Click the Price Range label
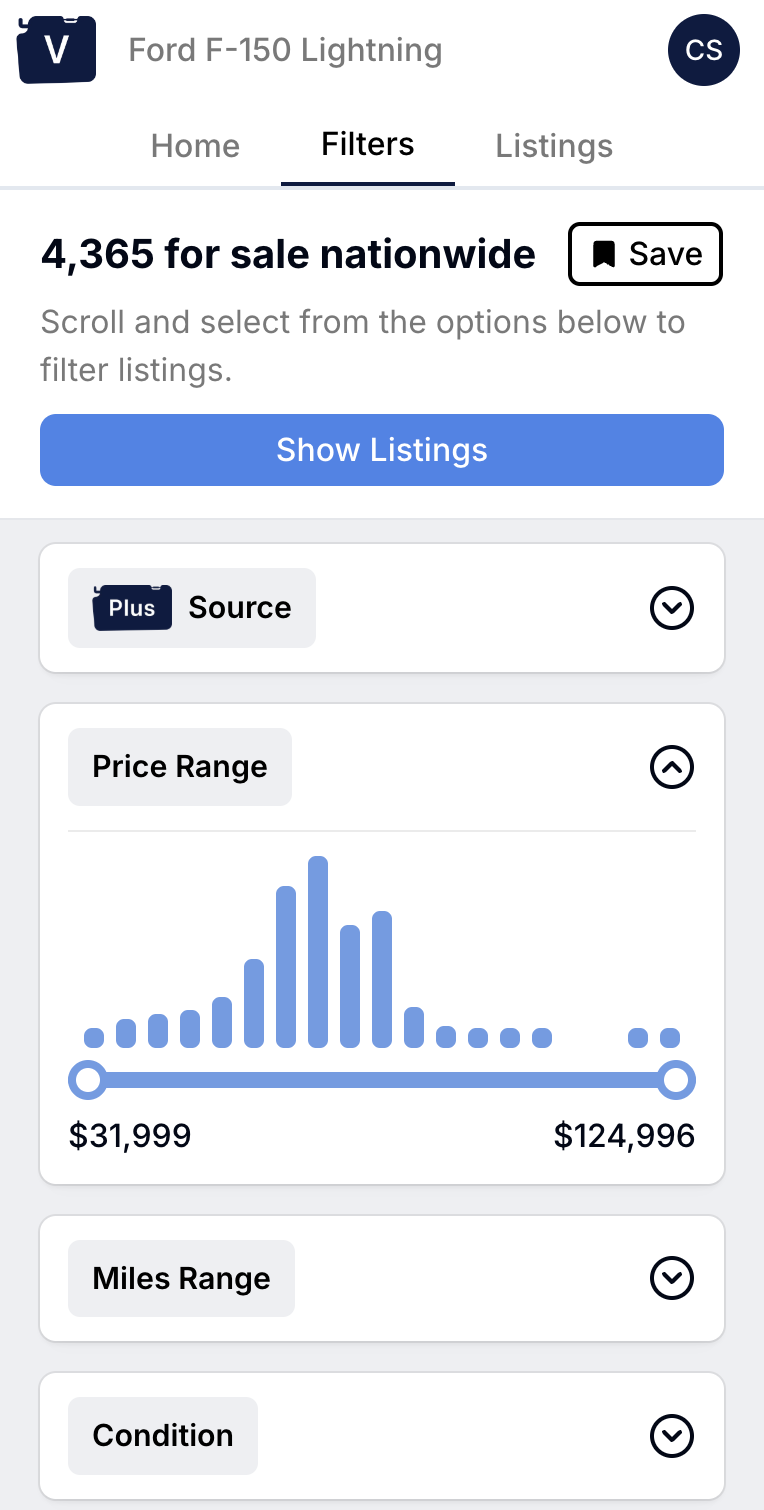Screen dimensions: 764x1510 [180, 767]
